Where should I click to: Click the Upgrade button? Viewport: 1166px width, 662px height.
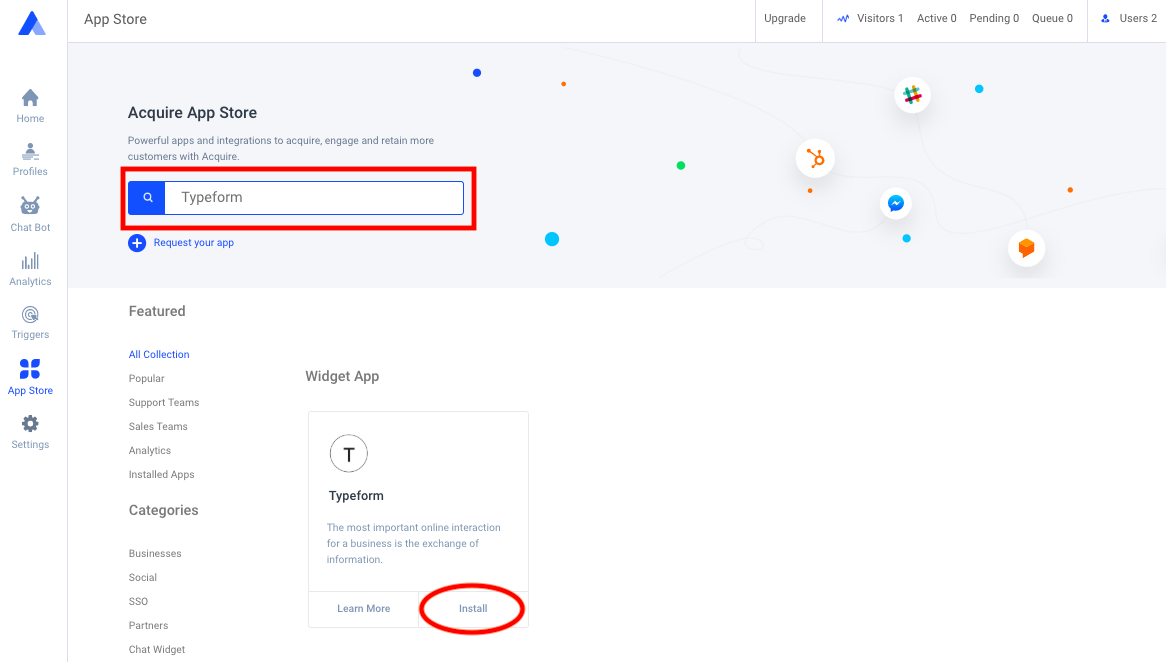tap(785, 19)
